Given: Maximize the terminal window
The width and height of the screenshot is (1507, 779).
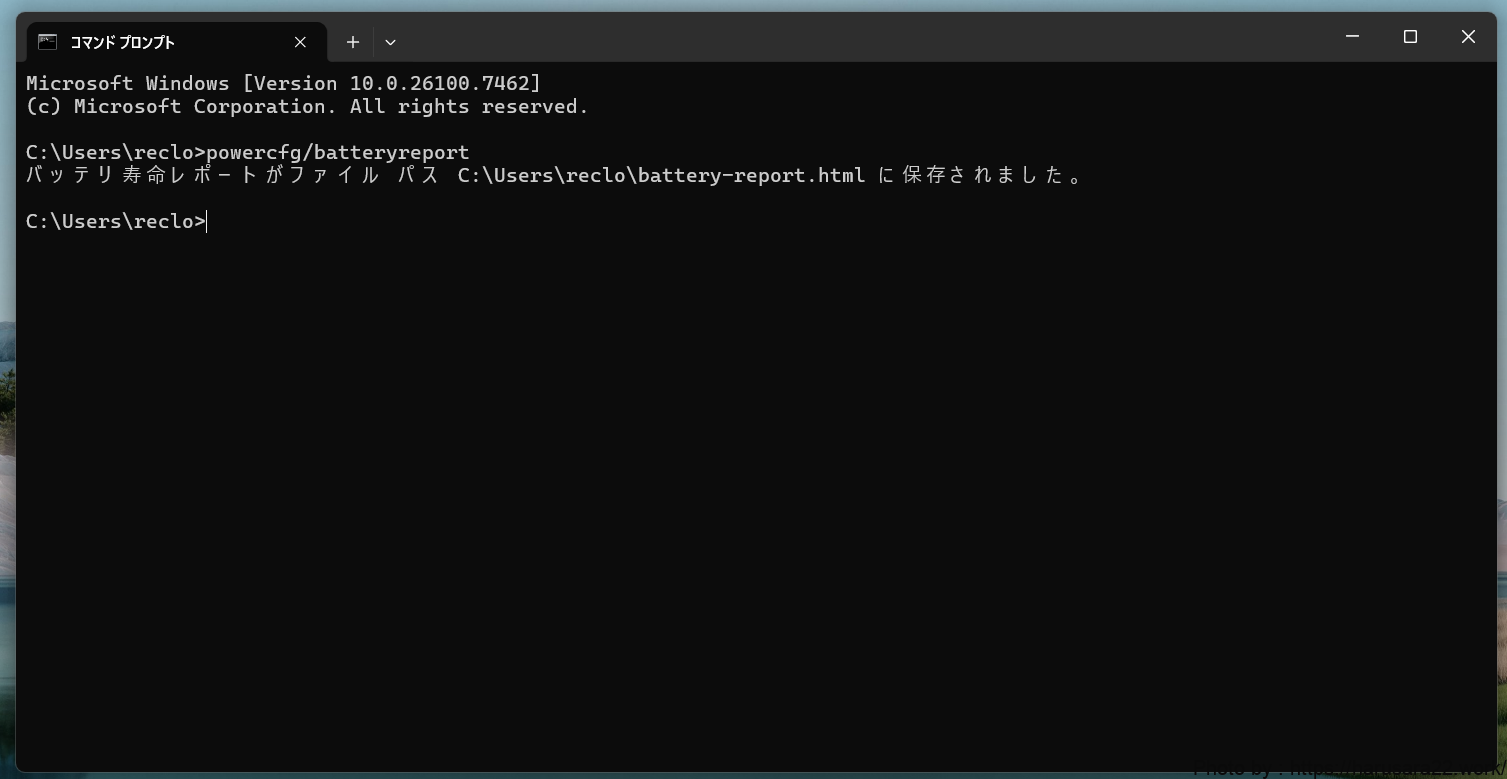Looking at the screenshot, I should coord(1410,37).
